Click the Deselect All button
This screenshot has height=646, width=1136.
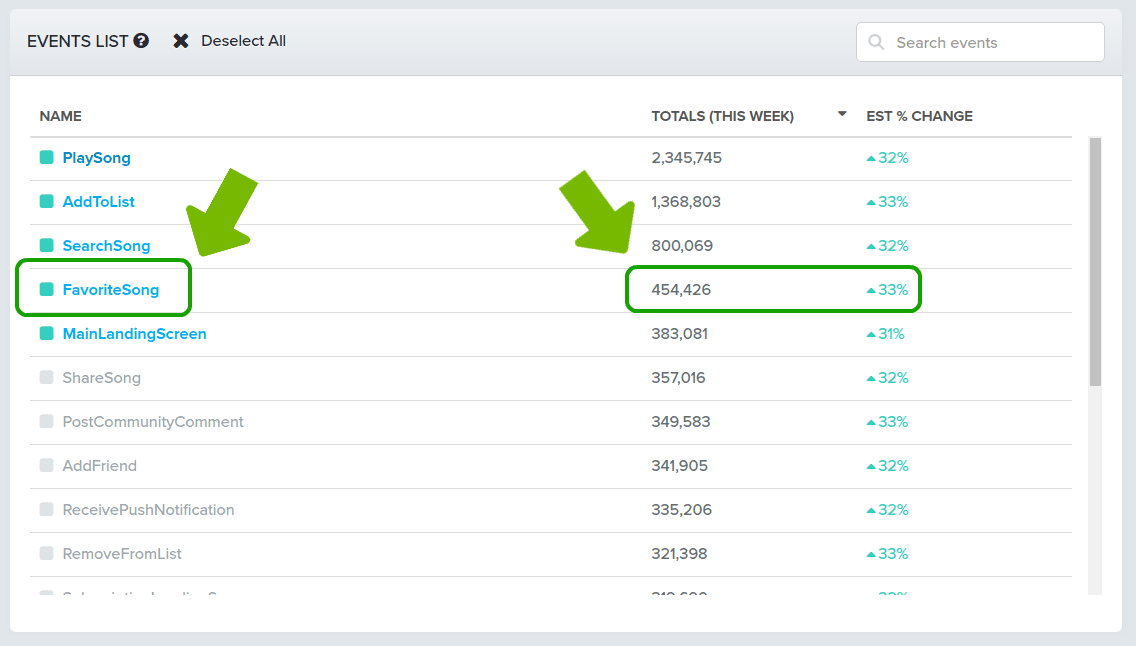point(243,41)
